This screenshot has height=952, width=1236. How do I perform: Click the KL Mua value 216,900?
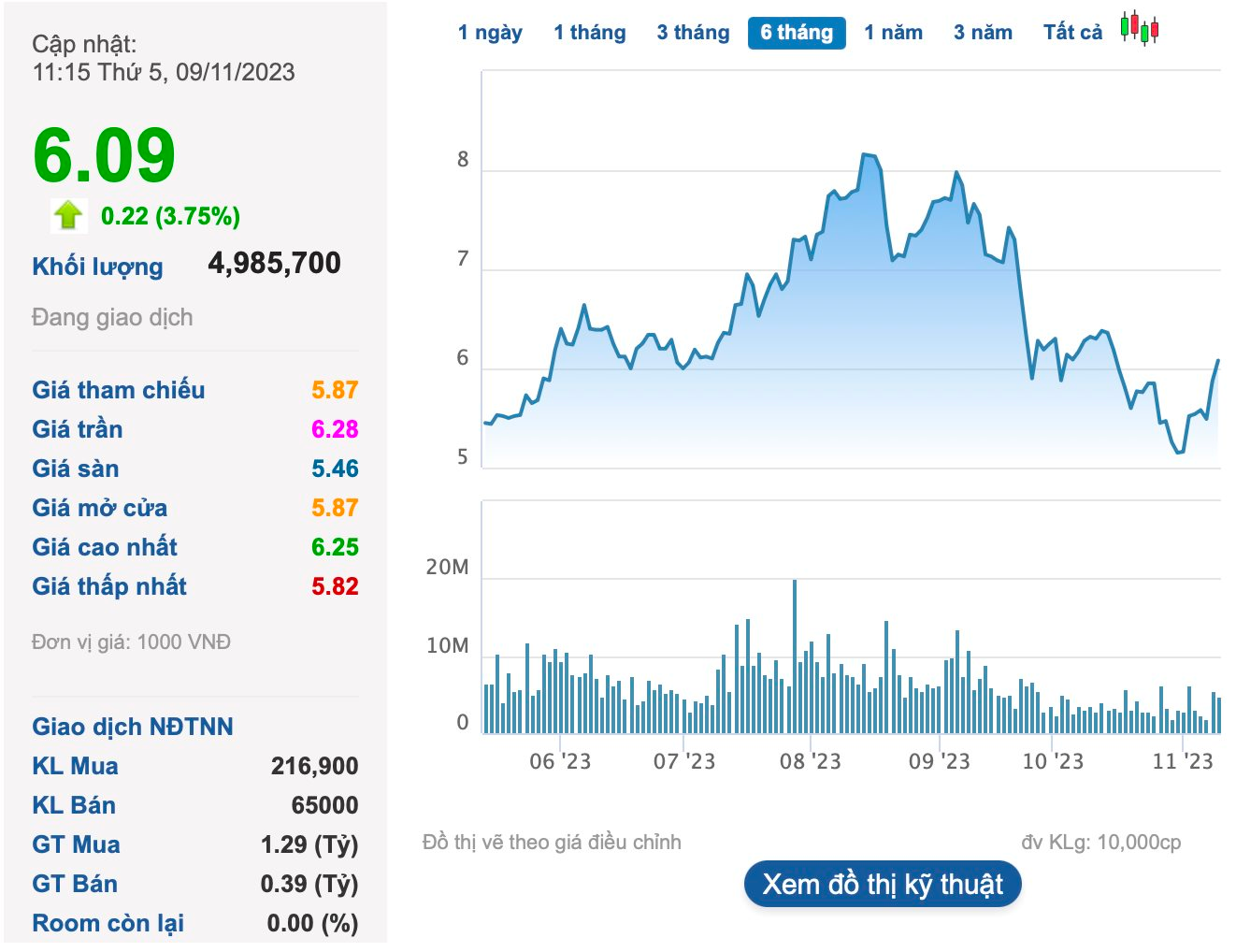(x=314, y=766)
